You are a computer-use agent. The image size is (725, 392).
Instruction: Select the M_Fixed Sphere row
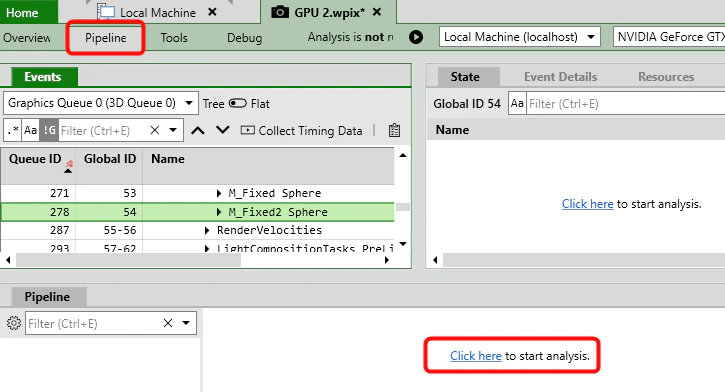click(197, 193)
